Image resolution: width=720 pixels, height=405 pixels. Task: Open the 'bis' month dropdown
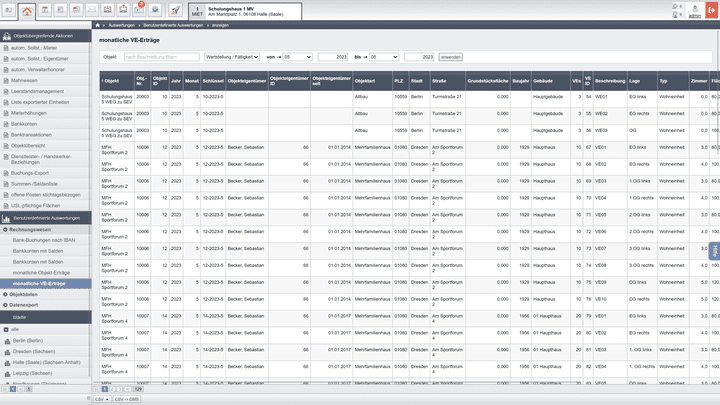tap(385, 58)
